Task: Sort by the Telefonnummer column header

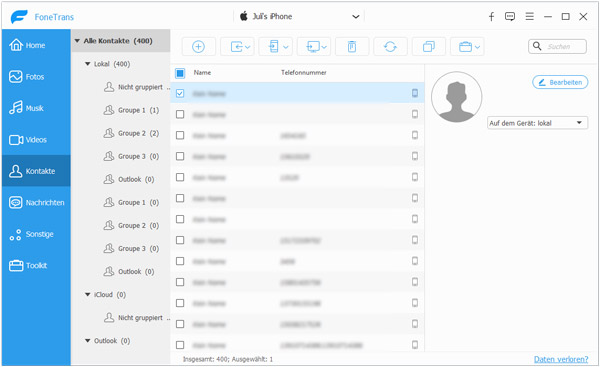Action: pyautogui.click(x=304, y=73)
